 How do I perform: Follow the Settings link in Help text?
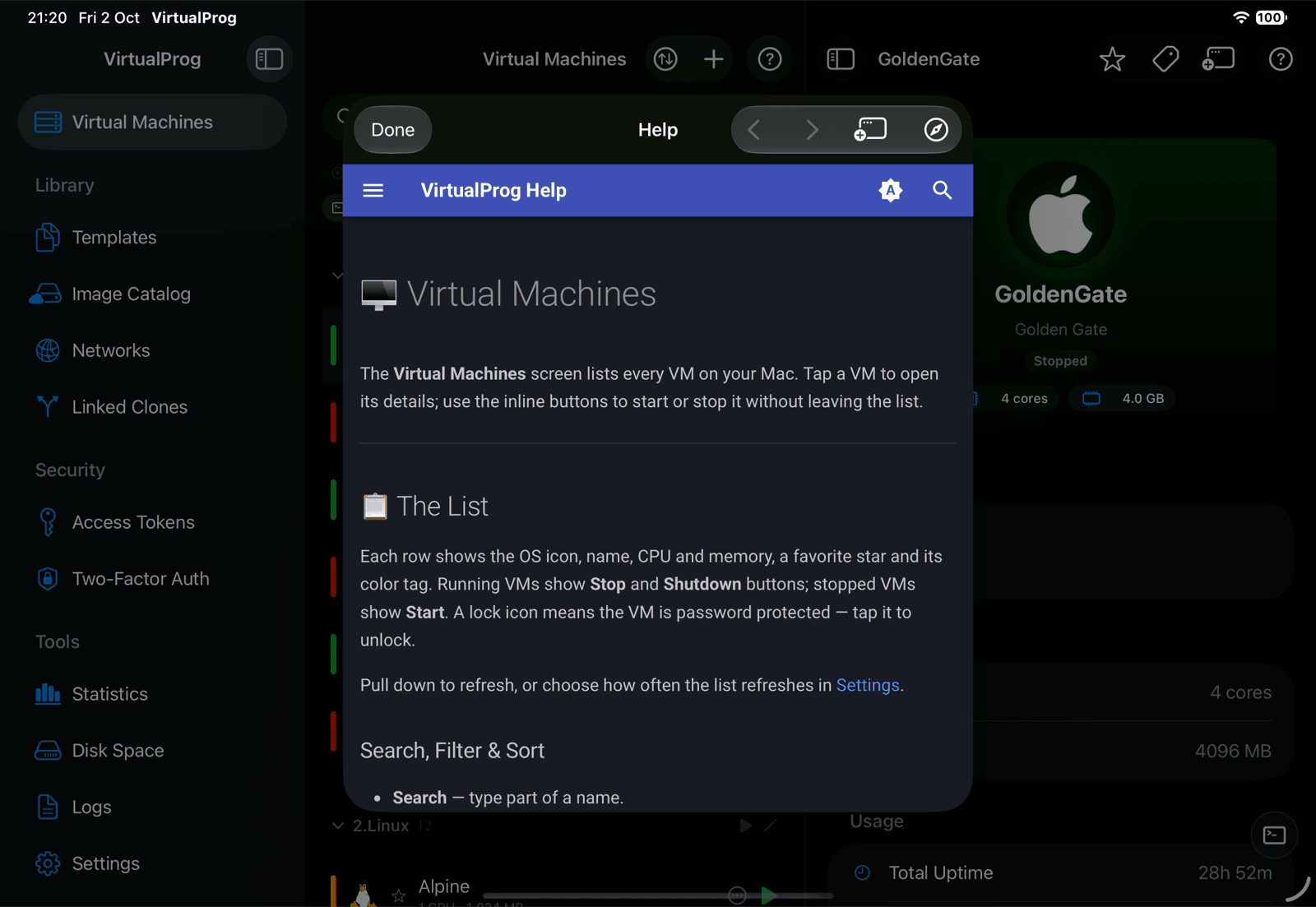pos(868,685)
